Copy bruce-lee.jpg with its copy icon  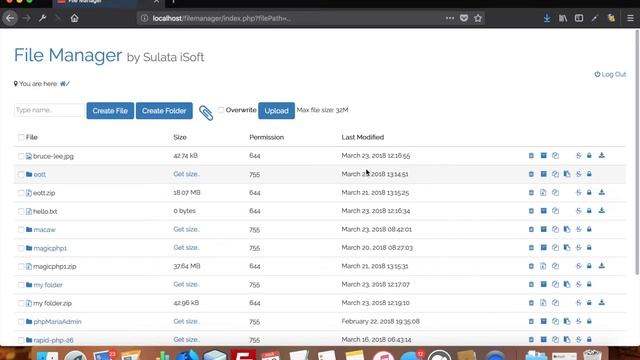click(x=555, y=156)
